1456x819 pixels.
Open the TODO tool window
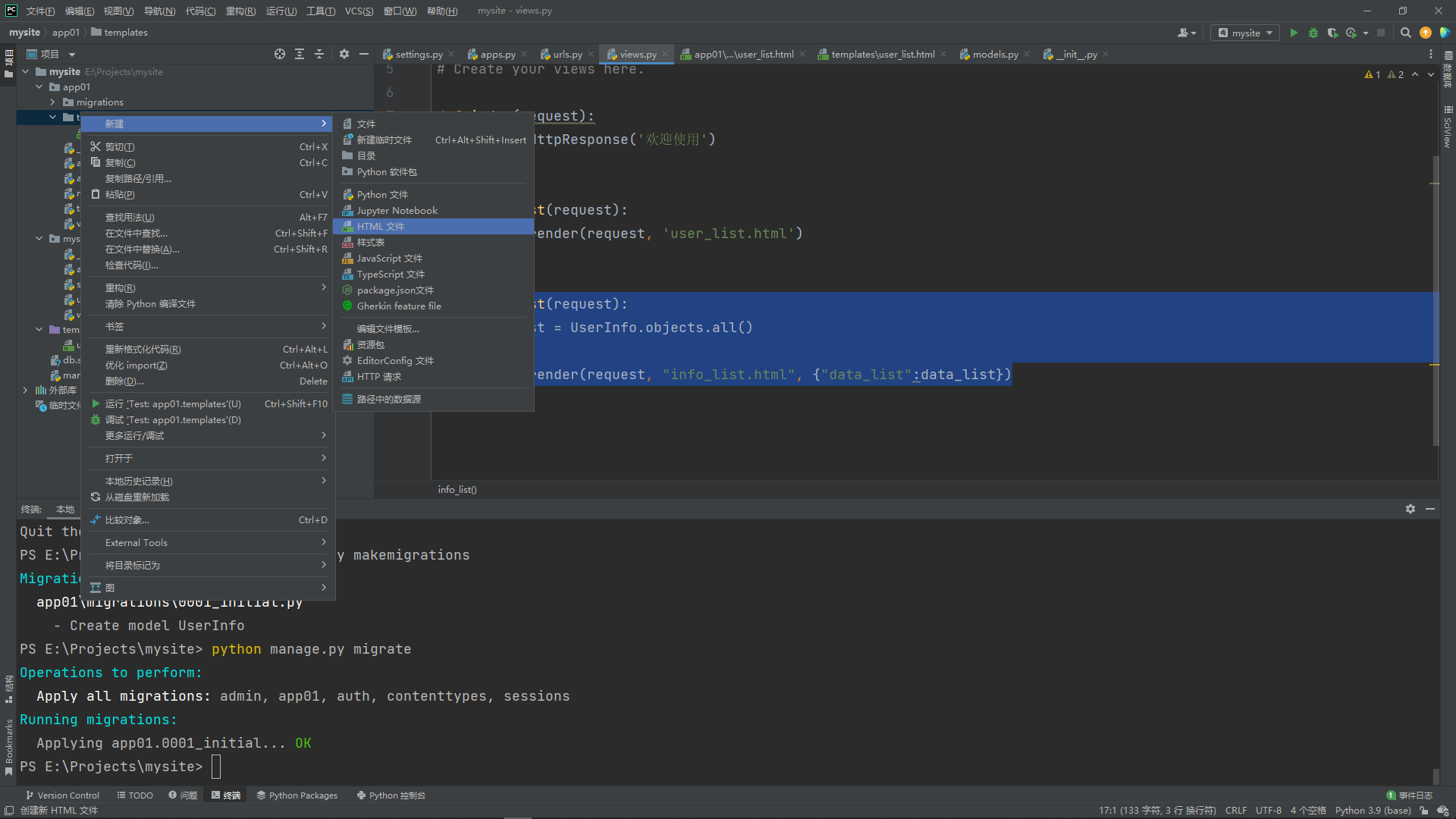coord(135,795)
